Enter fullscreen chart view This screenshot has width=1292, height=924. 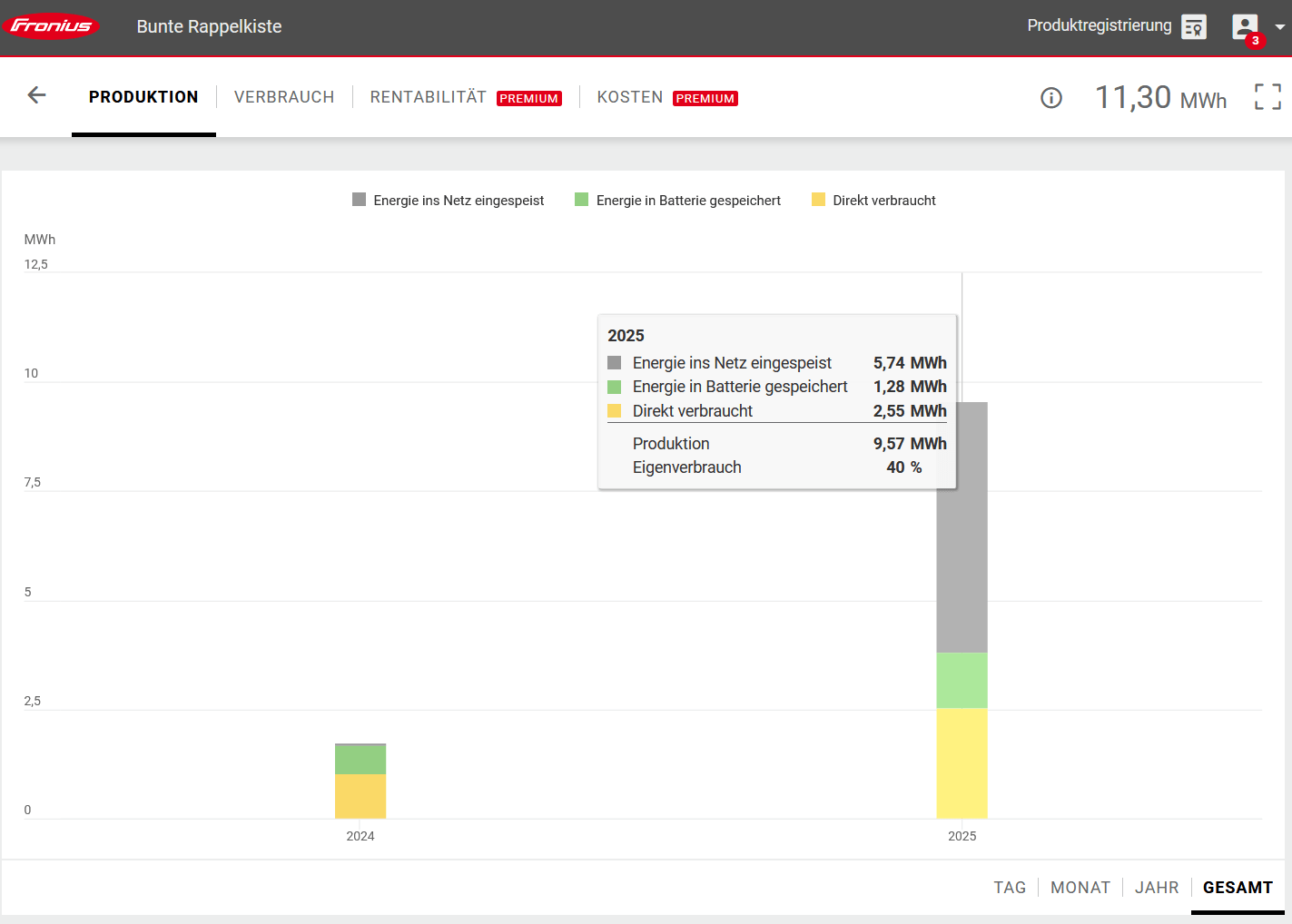pos(1267,97)
